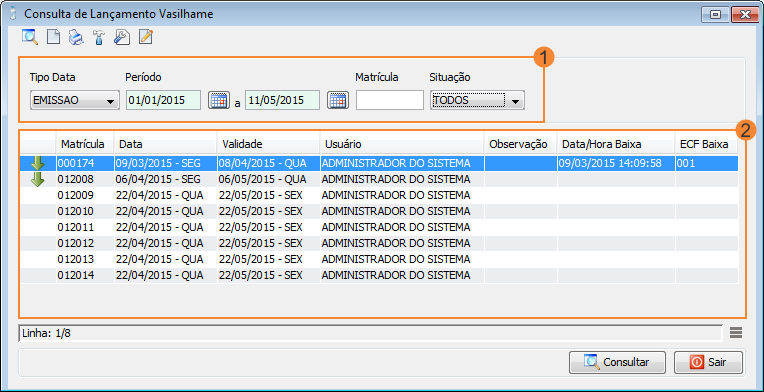The width and height of the screenshot is (764, 392).
Task: Click the pencil edit note toolbar icon
Action: click(x=146, y=37)
